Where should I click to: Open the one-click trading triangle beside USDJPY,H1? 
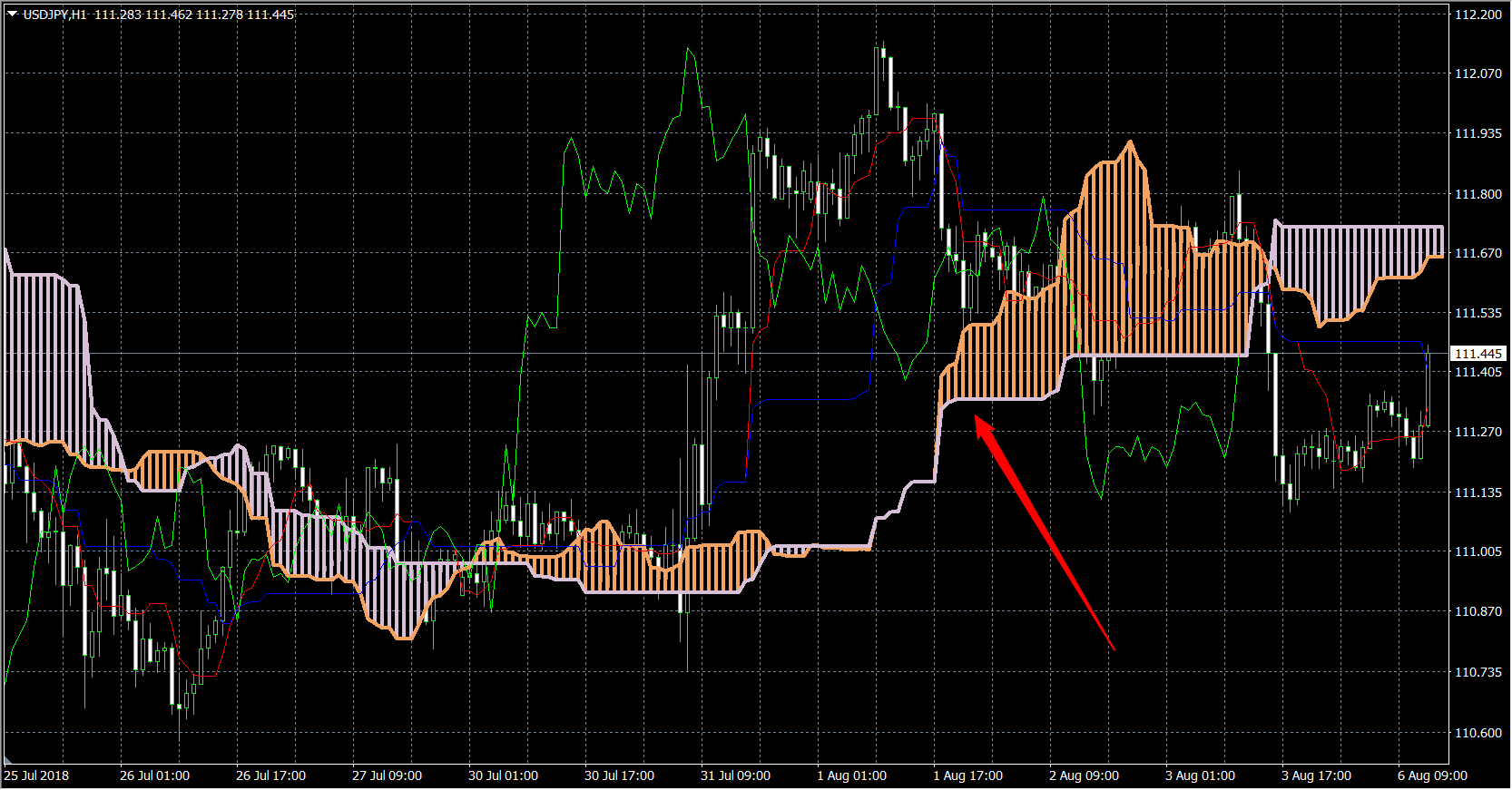tap(12, 14)
